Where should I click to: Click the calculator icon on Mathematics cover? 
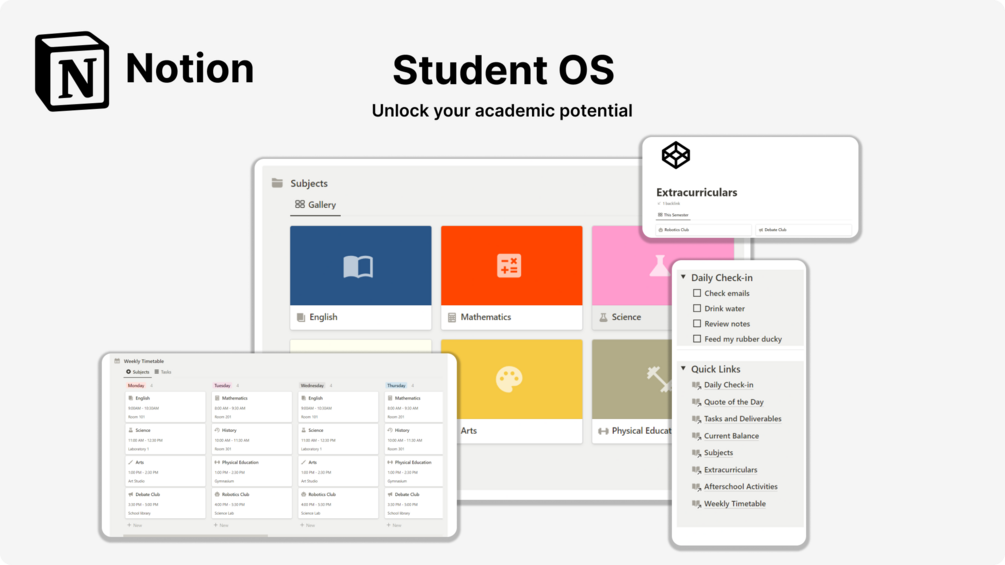(x=509, y=265)
